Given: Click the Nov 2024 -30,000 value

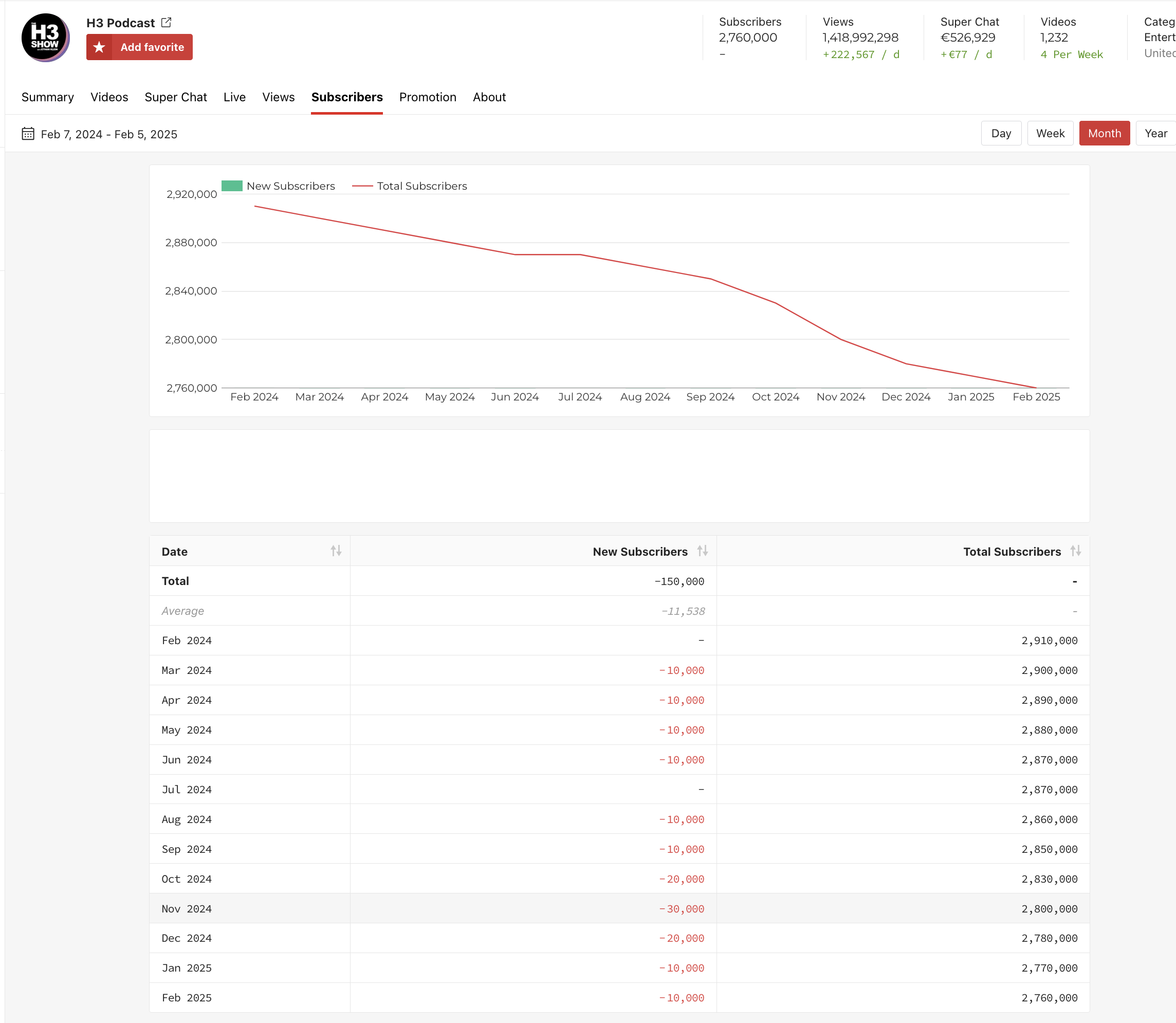Looking at the screenshot, I should pos(682,909).
